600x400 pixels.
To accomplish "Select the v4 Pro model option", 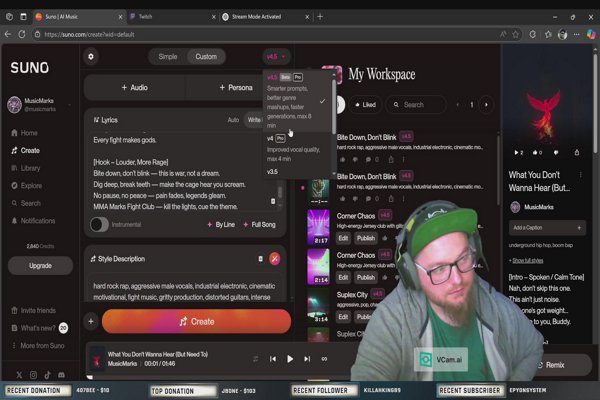I will (x=296, y=149).
